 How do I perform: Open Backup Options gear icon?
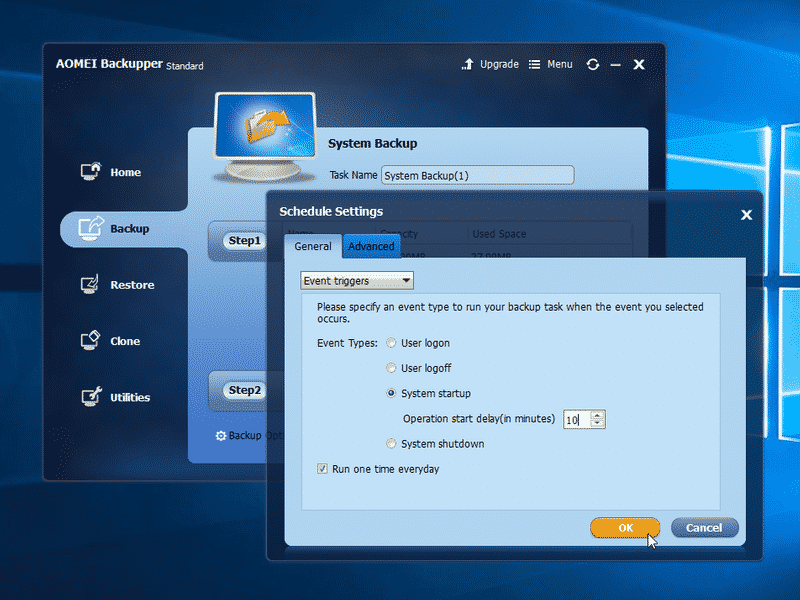[220, 436]
